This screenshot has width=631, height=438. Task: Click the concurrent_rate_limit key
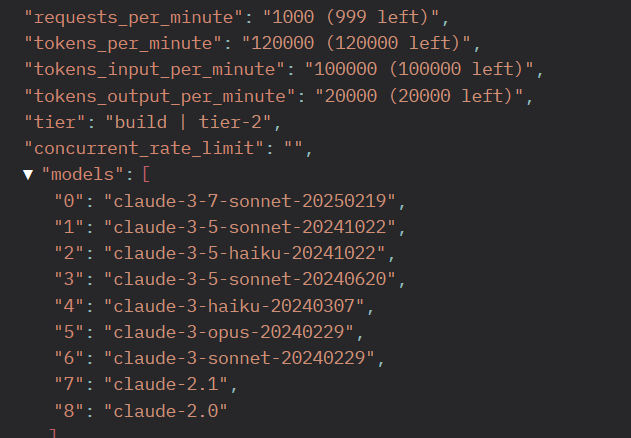[144, 148]
